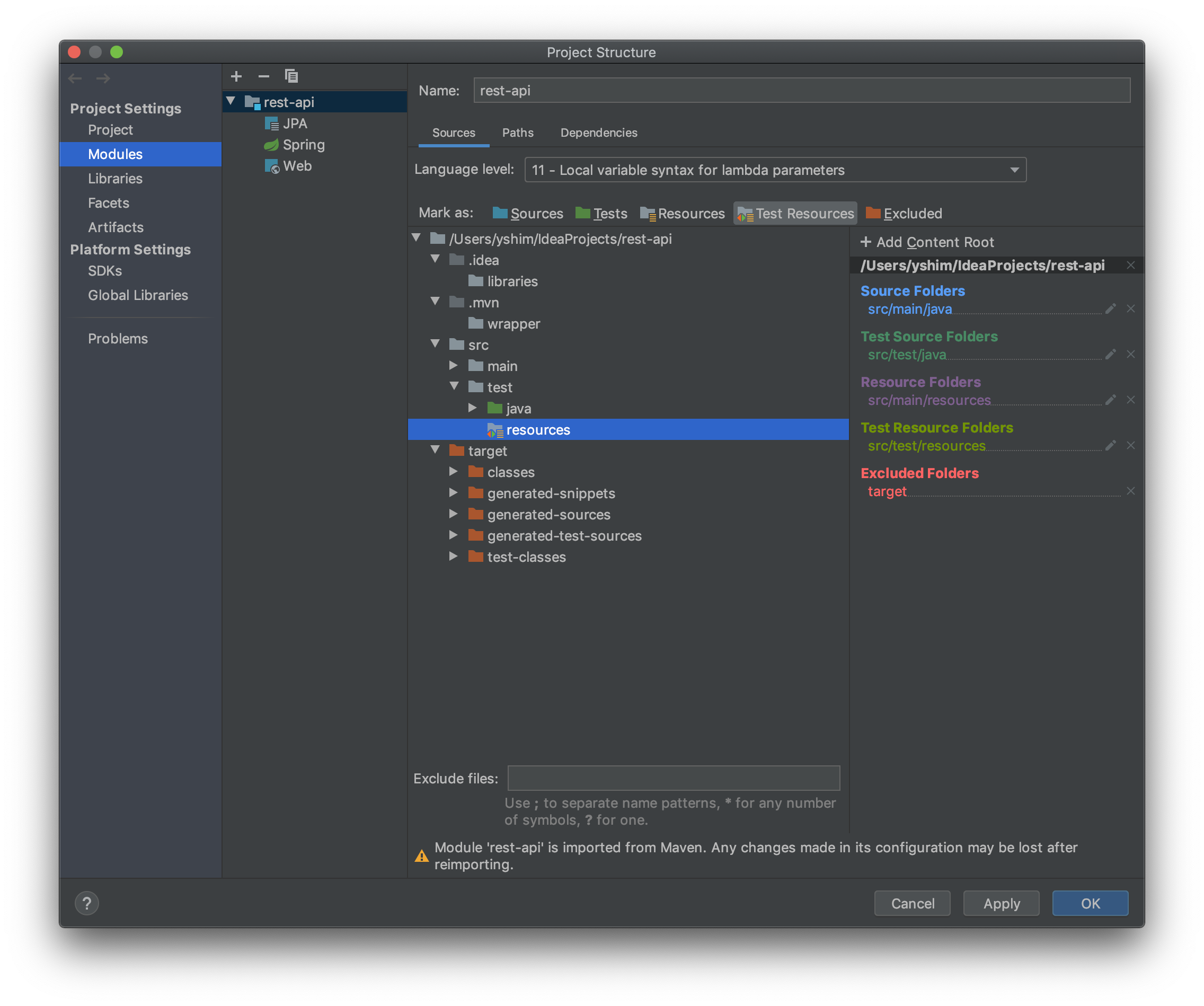Collapse the target folder
The height and width of the screenshot is (1006, 1204).
(435, 450)
